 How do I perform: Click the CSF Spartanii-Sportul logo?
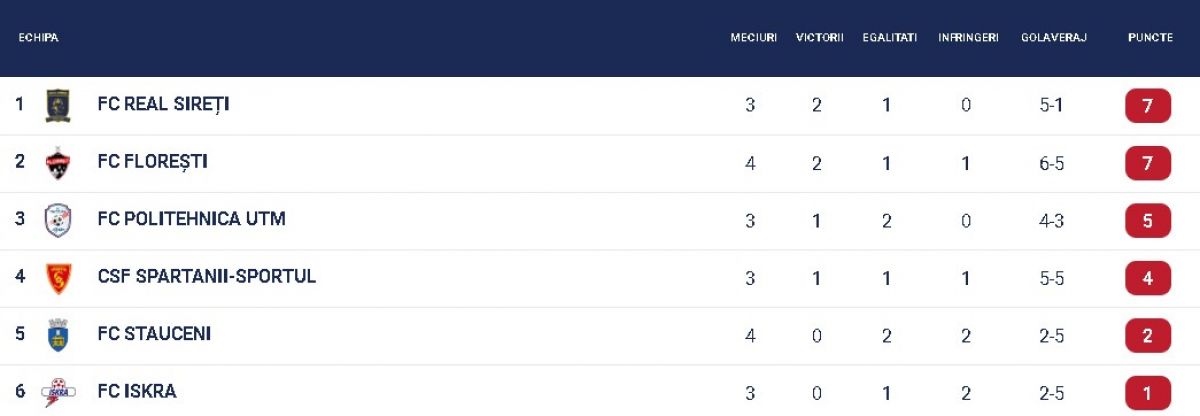pos(58,278)
